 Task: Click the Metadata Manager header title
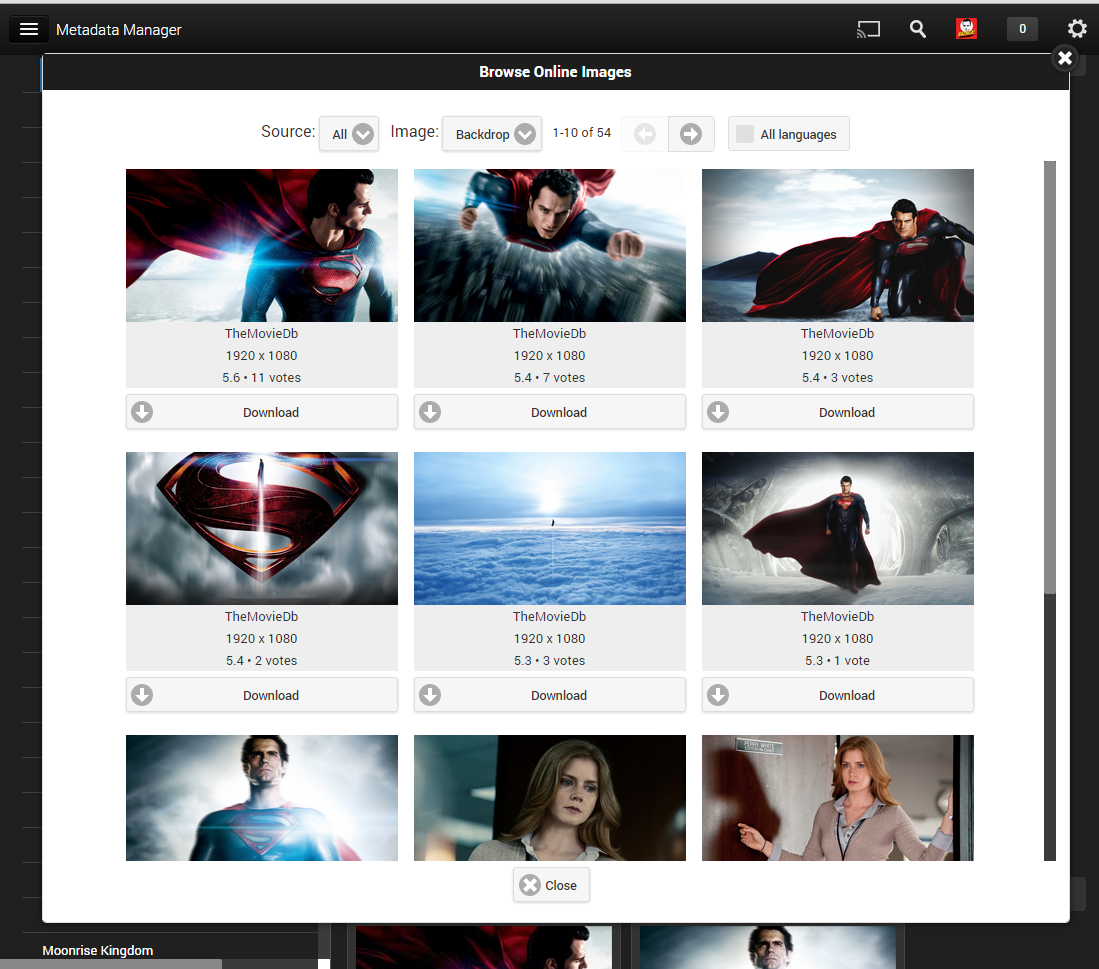point(118,29)
